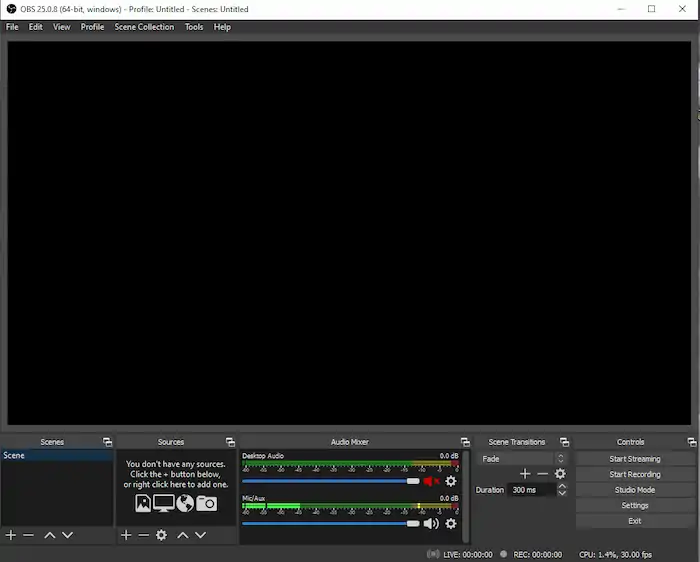Remove scene transition with minus icon
The height and width of the screenshot is (562, 700).
tap(542, 474)
